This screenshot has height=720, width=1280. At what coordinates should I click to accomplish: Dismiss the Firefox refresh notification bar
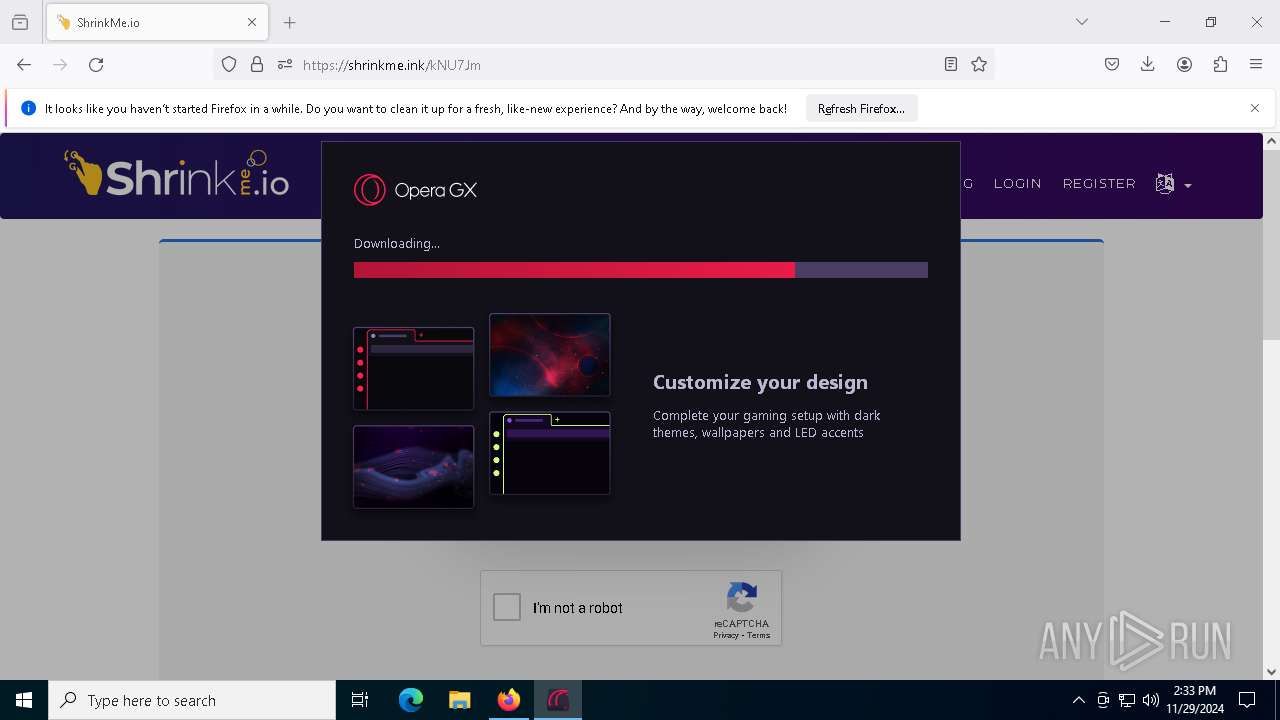tap(1255, 108)
